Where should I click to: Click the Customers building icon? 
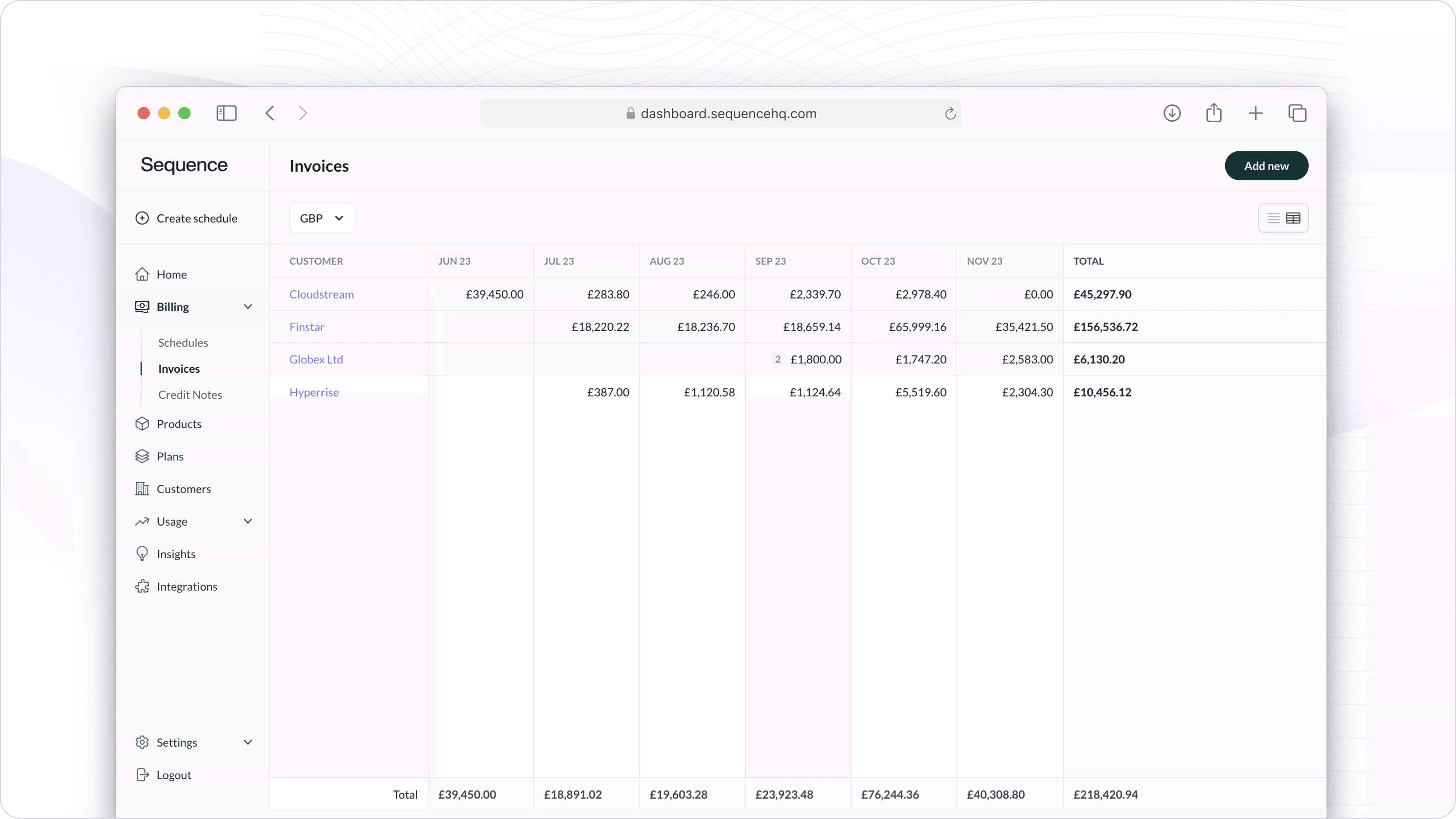click(x=142, y=489)
